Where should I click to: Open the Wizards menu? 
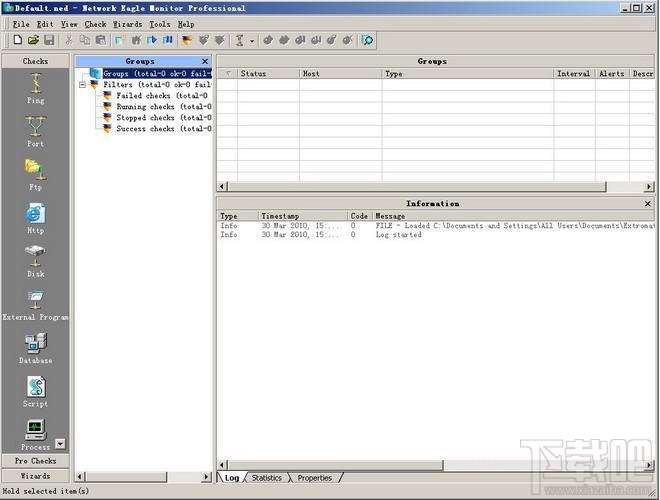pyautogui.click(x=128, y=24)
